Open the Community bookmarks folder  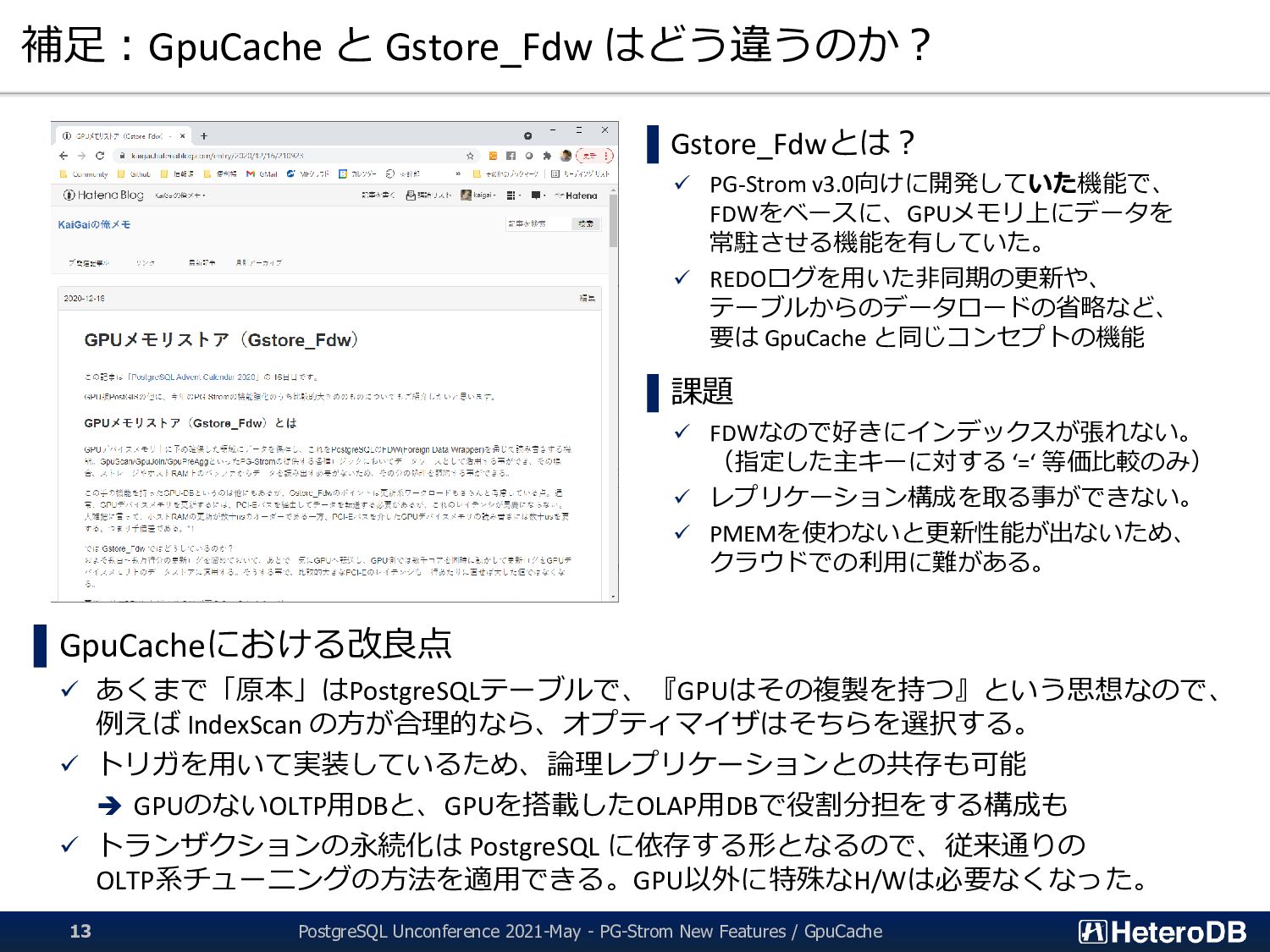[84, 174]
